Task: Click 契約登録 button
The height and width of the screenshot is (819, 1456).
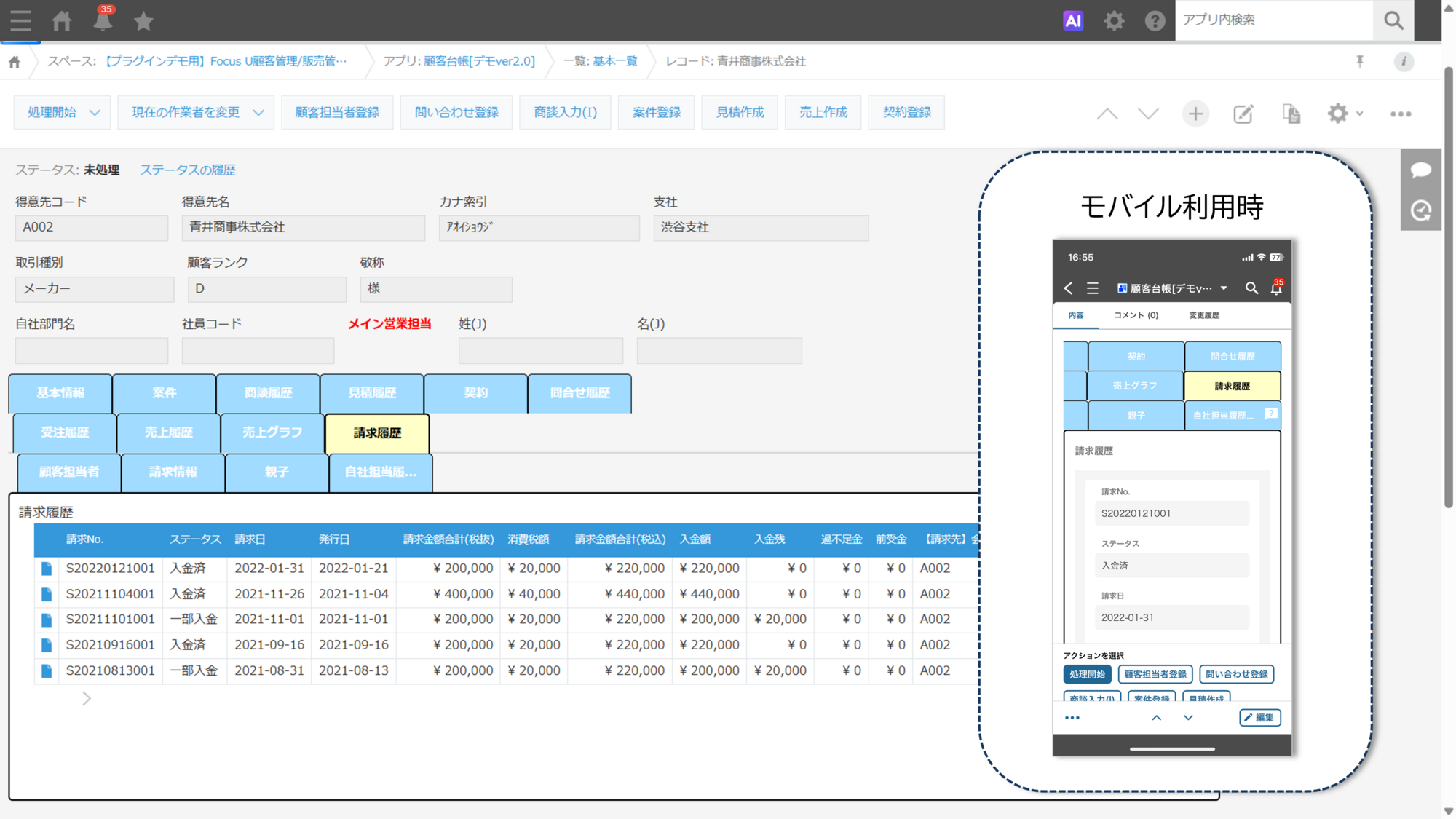Action: click(x=907, y=113)
